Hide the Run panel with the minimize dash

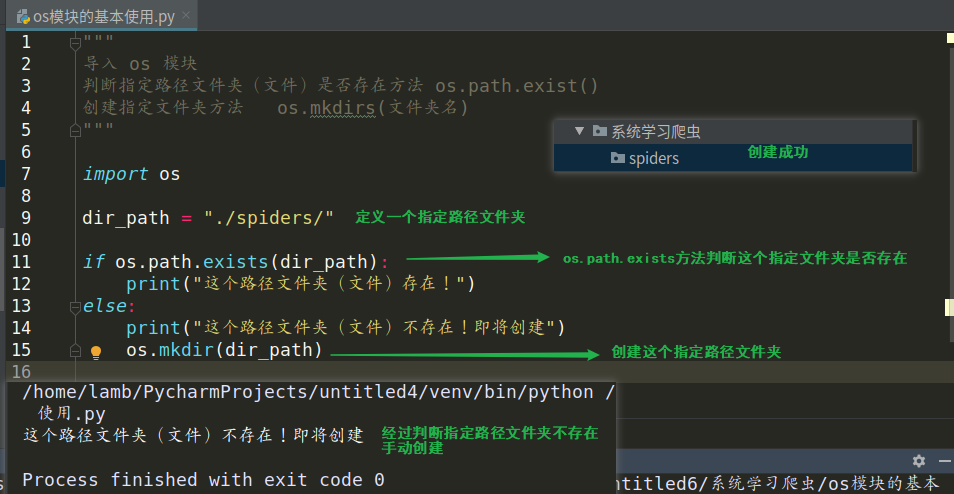click(x=944, y=461)
